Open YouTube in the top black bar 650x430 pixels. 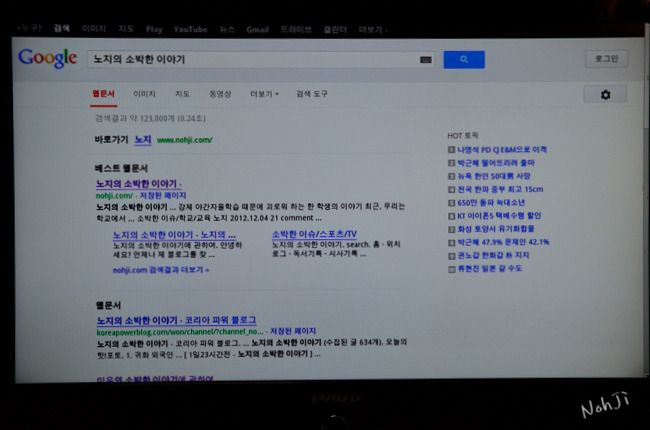(x=190, y=29)
